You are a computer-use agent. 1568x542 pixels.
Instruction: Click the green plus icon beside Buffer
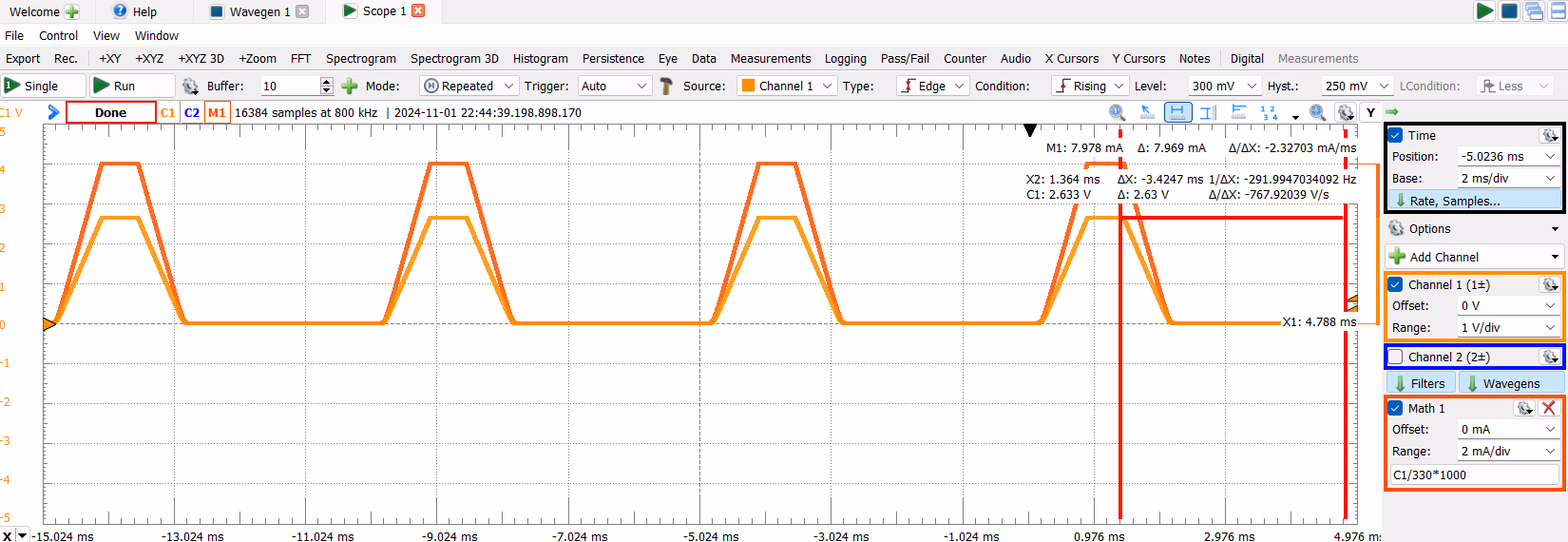(x=350, y=86)
